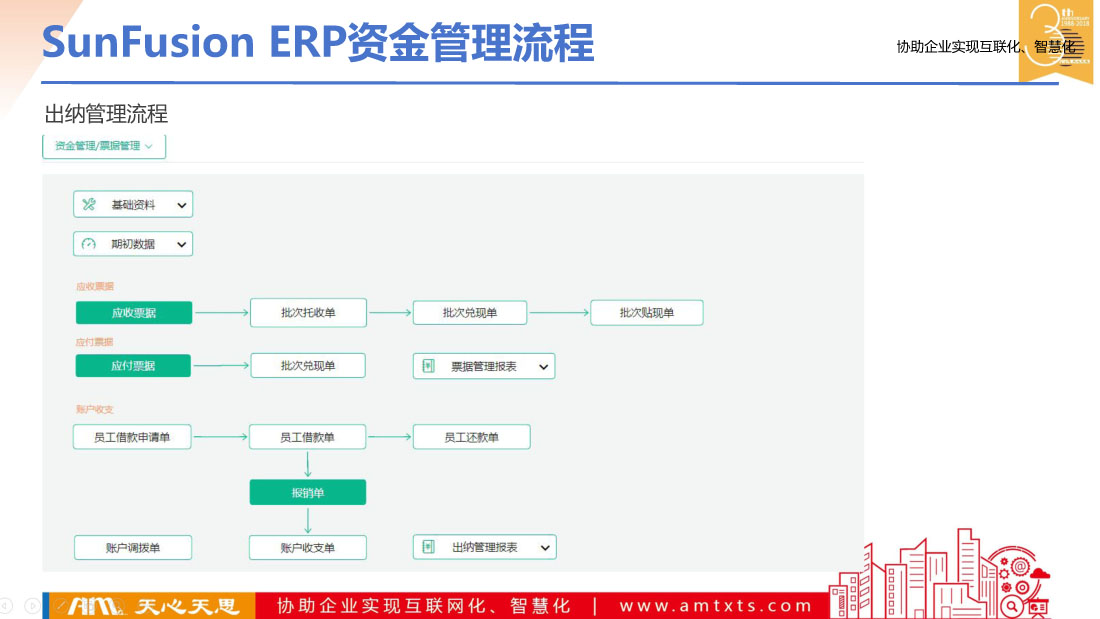This screenshot has height=619, width=1100.
Task: Click the 员工借款申请单 box
Action: coord(132,437)
